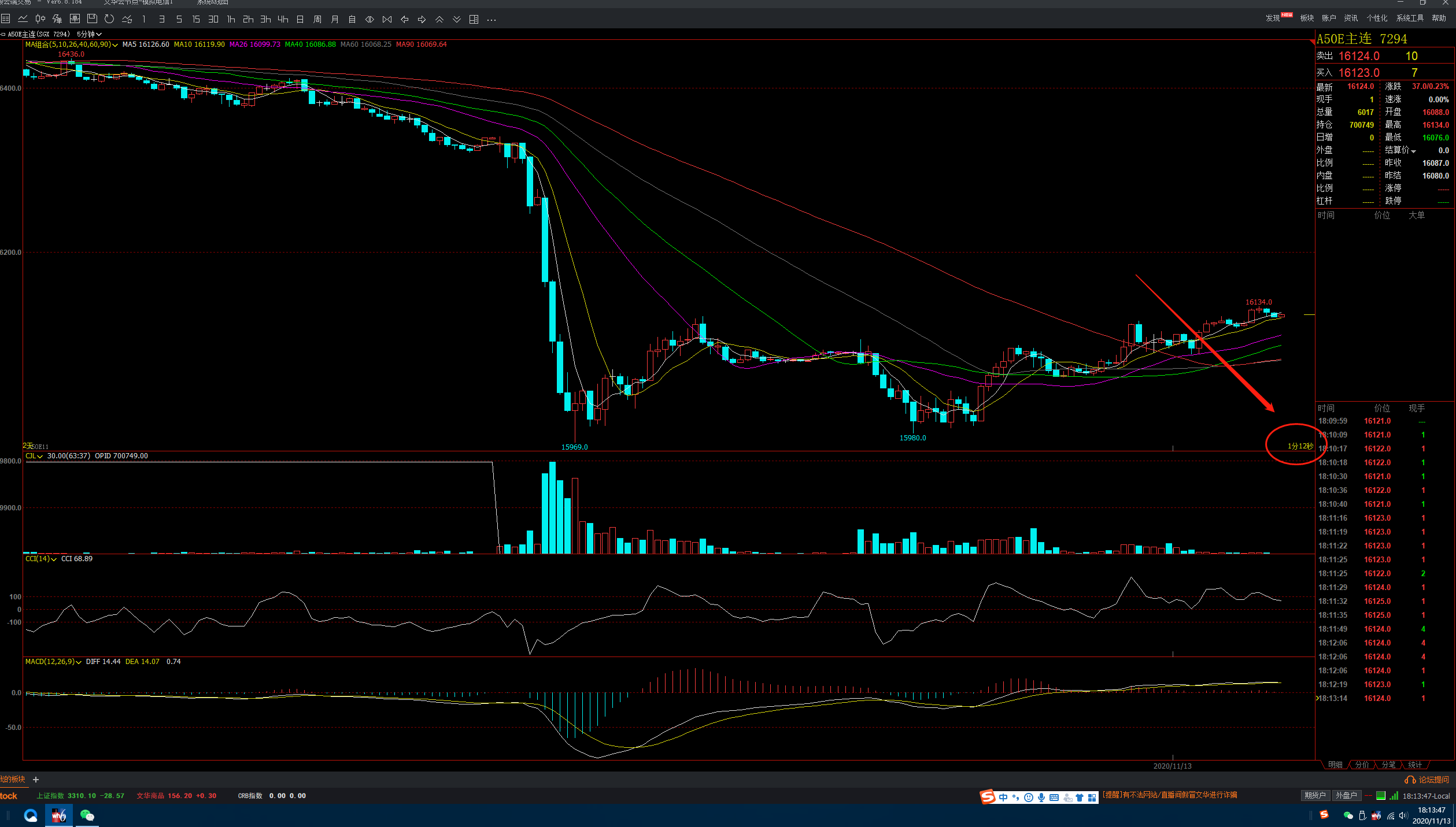Open WeChat from the Windows taskbar
The image size is (1456, 827).
[x=87, y=815]
